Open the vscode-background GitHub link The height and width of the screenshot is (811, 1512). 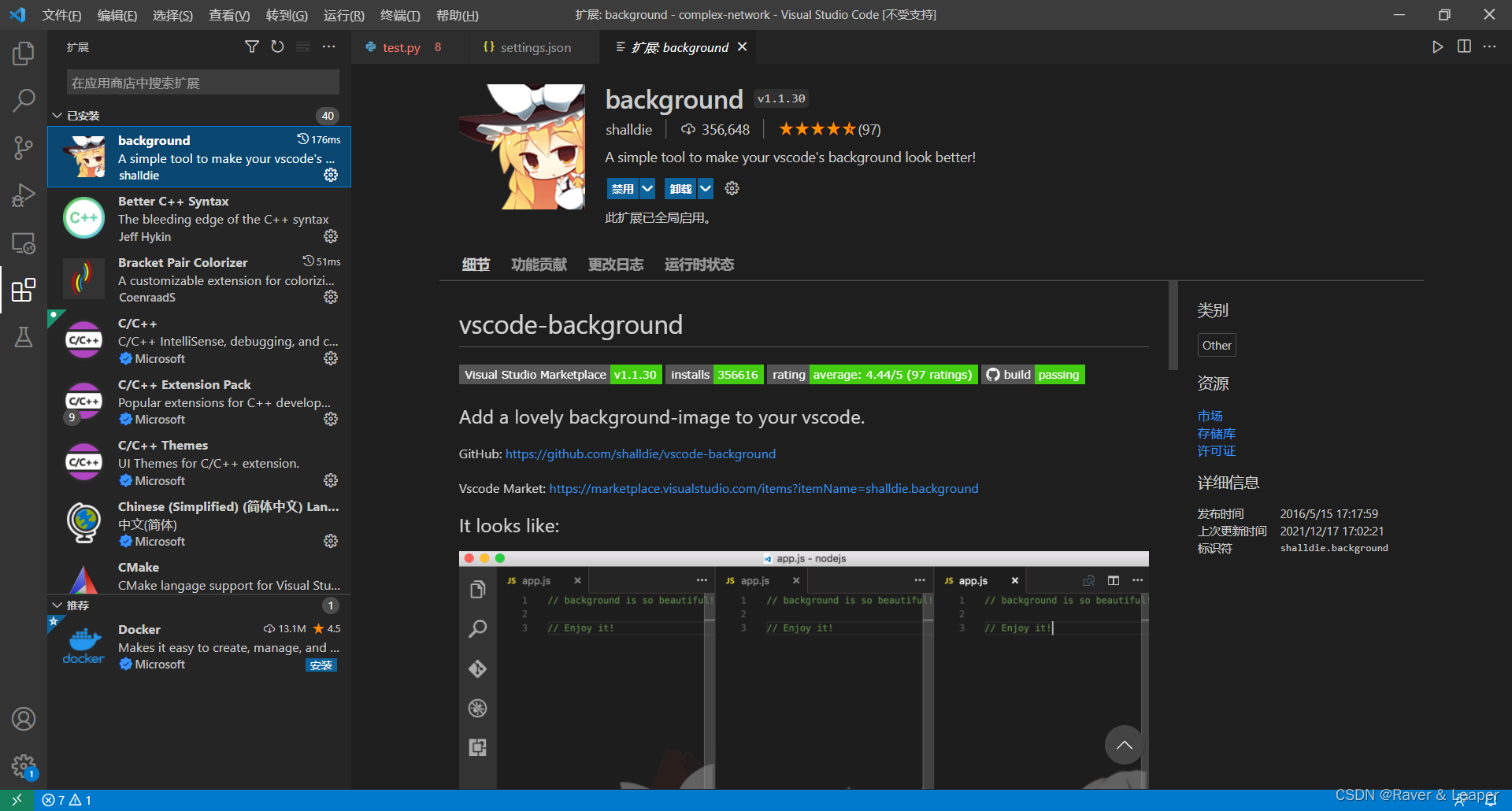[x=640, y=454]
